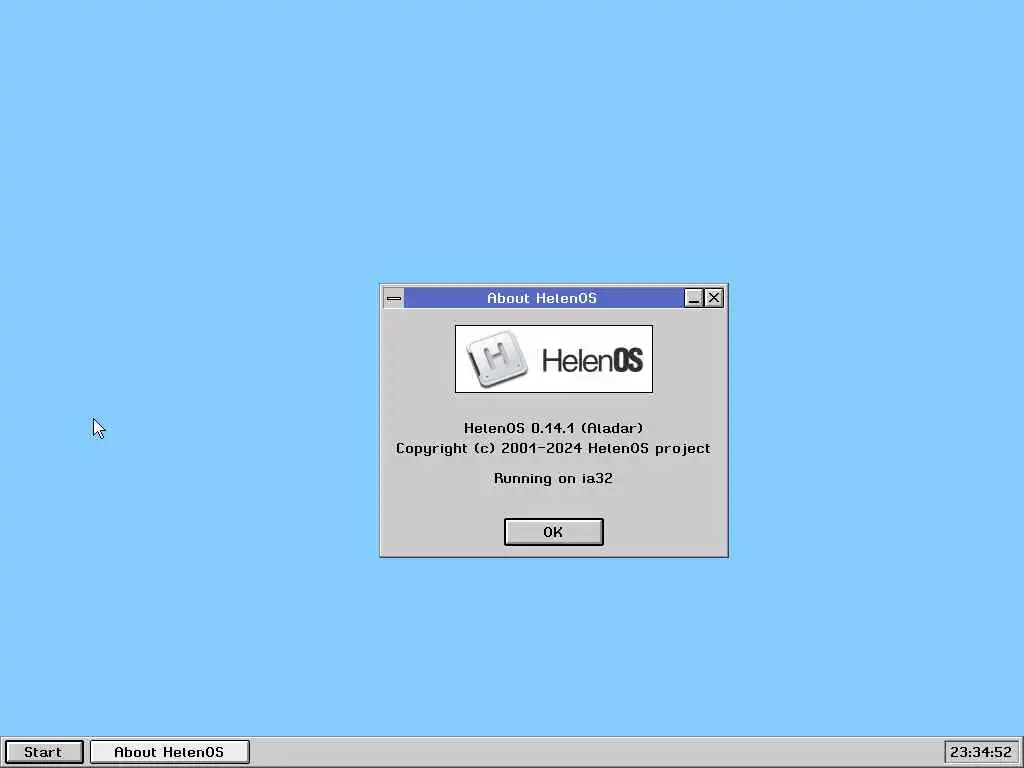This screenshot has width=1024, height=768.
Task: Select About HelenOS taskbar entry
Action: tap(169, 752)
